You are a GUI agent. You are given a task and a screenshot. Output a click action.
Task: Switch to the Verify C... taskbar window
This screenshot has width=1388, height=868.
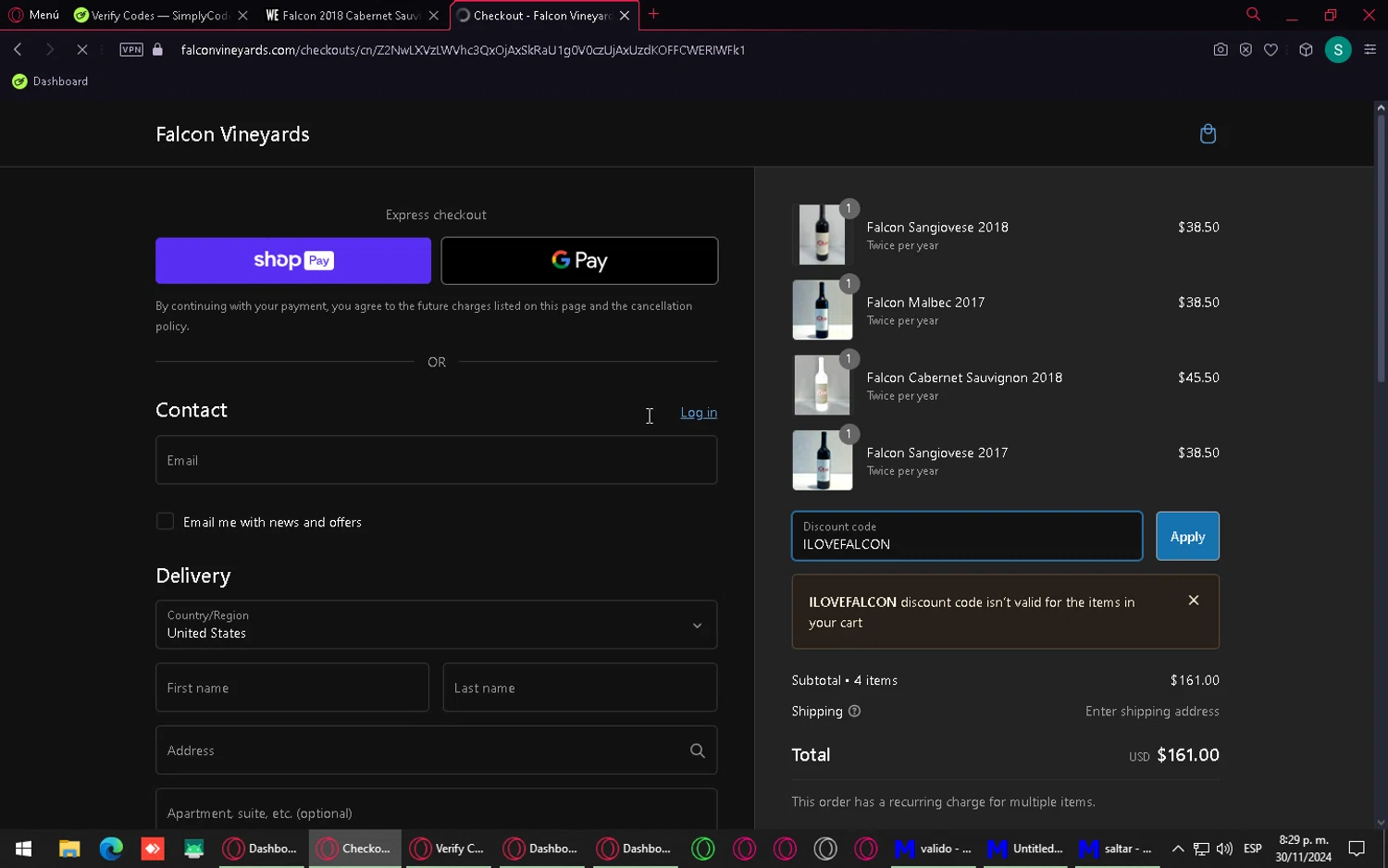click(449, 849)
